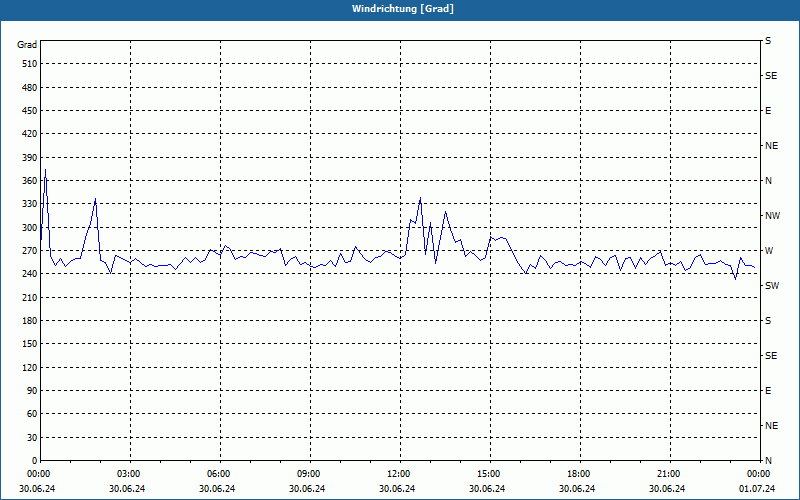Pick the NE compass label level with 30
Viewport: 800px width, 500px height.
pyautogui.click(x=771, y=426)
